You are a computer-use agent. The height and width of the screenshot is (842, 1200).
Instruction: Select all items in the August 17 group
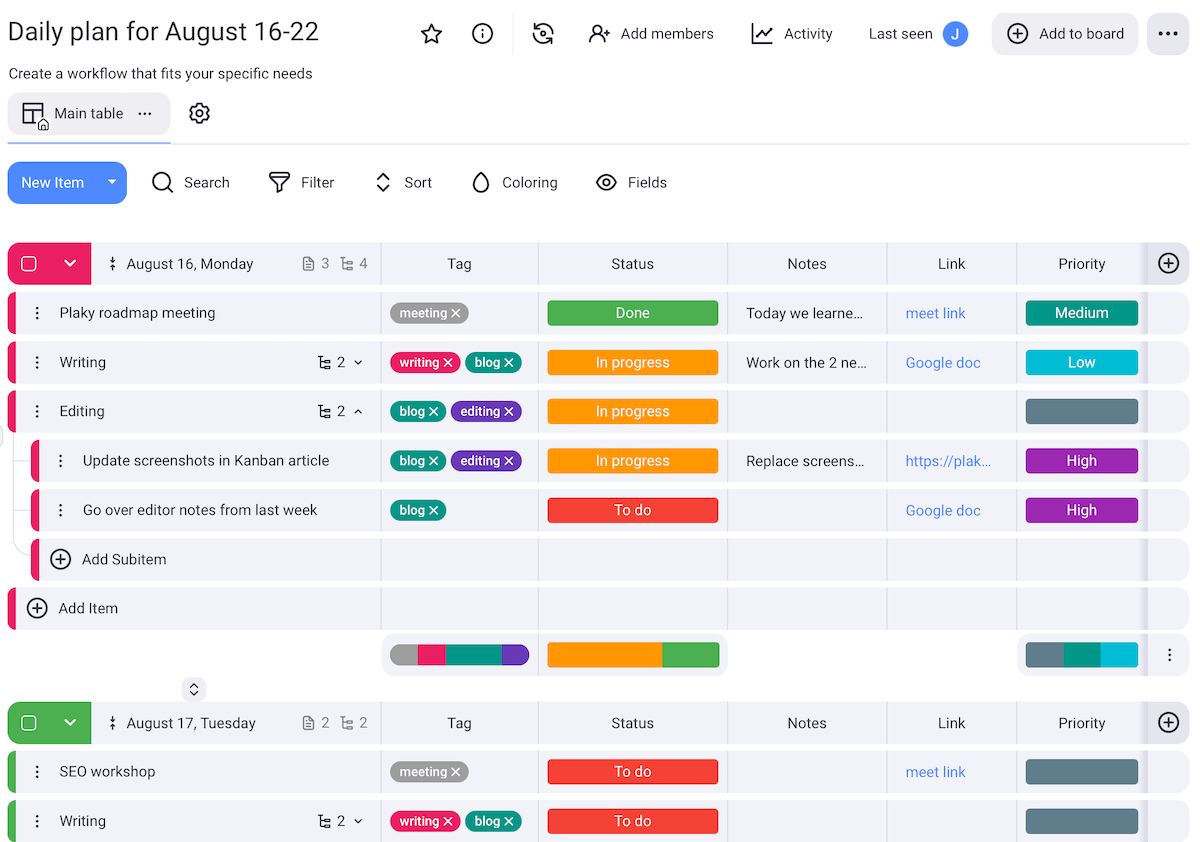coord(30,722)
